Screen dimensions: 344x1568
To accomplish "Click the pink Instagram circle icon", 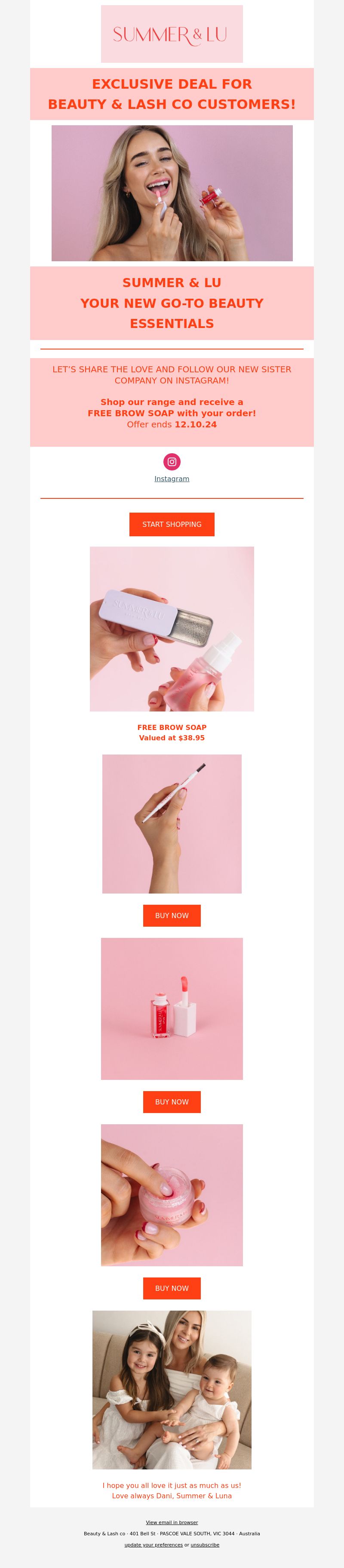I will (172, 461).
